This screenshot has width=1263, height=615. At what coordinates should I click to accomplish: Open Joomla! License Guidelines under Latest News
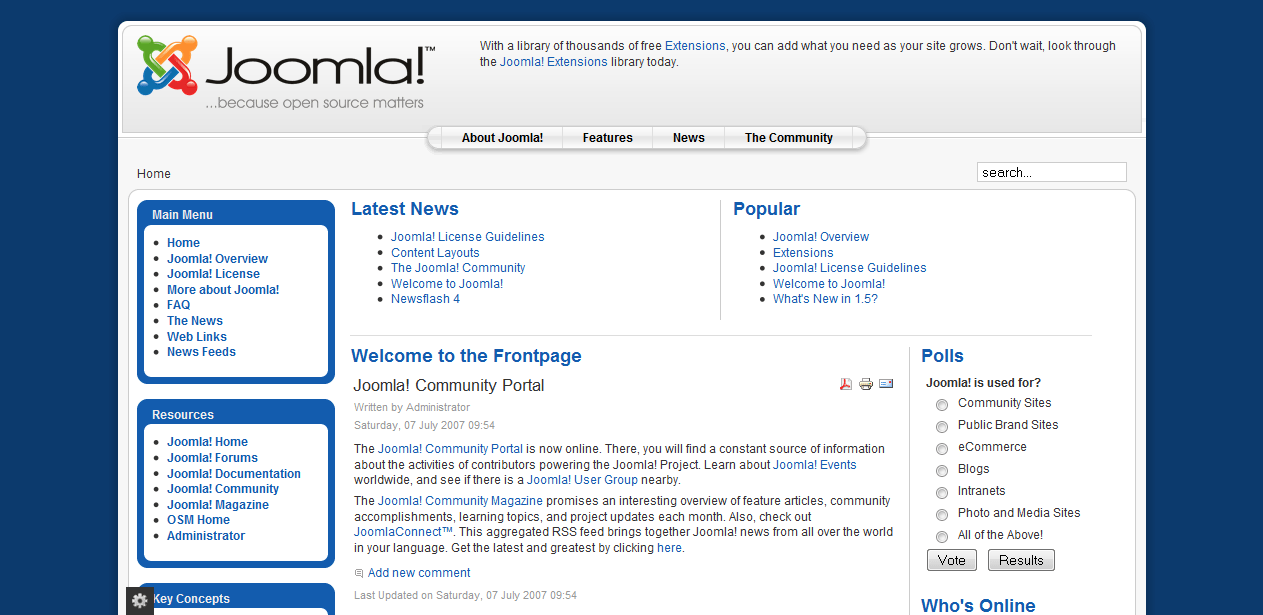[x=468, y=237]
